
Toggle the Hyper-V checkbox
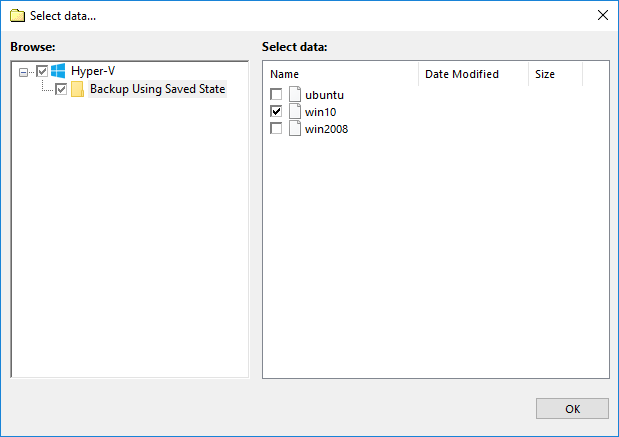(42, 71)
